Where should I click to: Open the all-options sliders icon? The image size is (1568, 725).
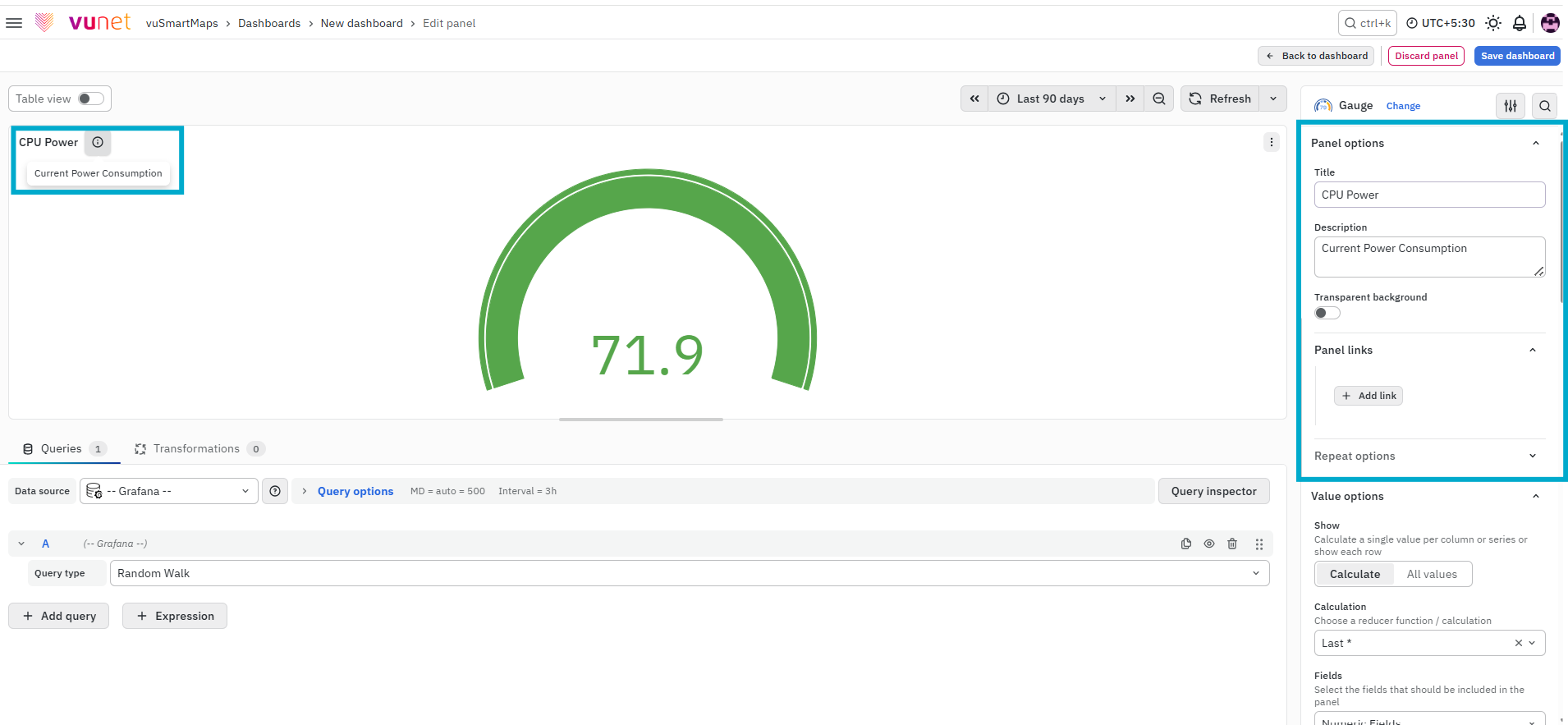pos(1511,106)
